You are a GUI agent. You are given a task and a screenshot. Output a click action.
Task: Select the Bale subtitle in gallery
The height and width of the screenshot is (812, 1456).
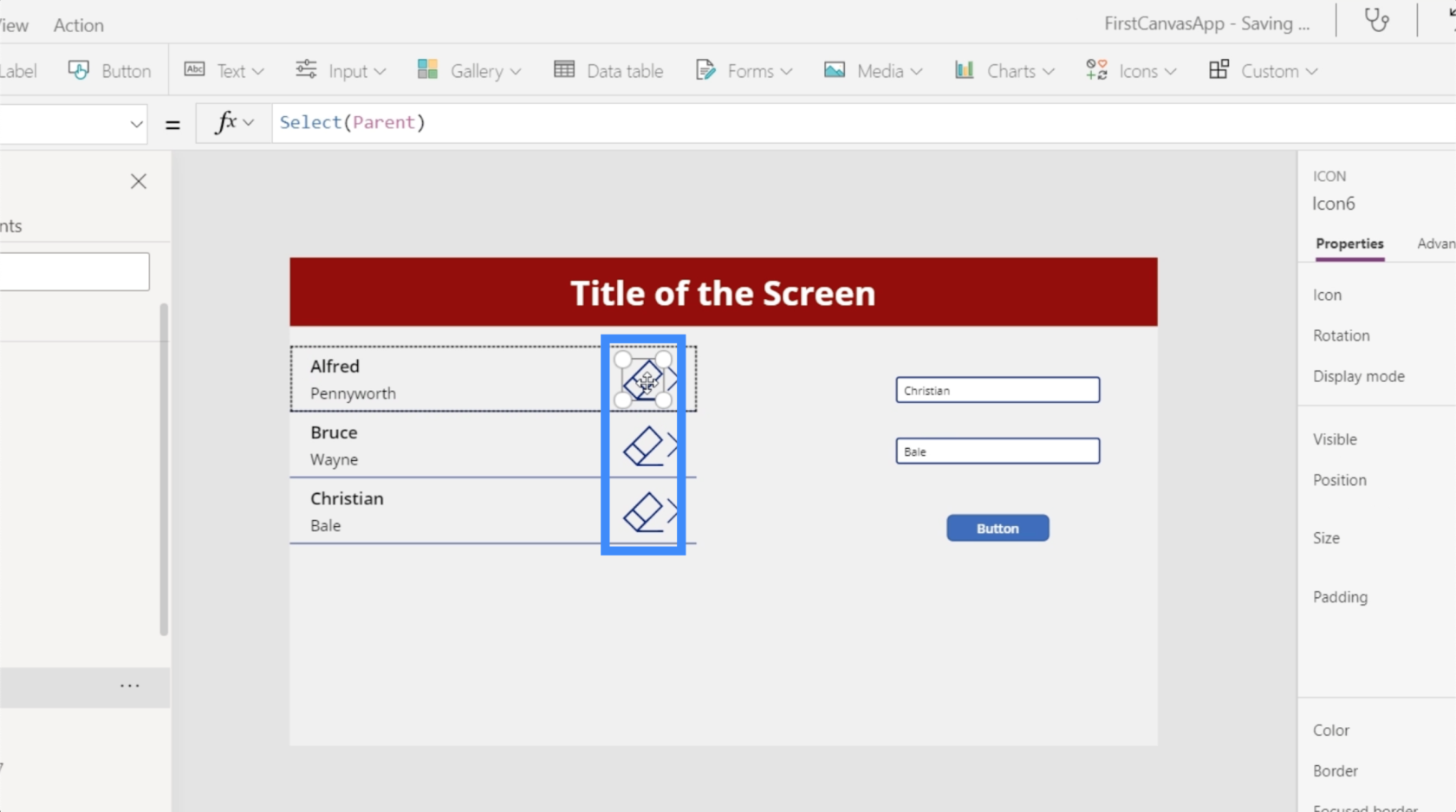325,525
